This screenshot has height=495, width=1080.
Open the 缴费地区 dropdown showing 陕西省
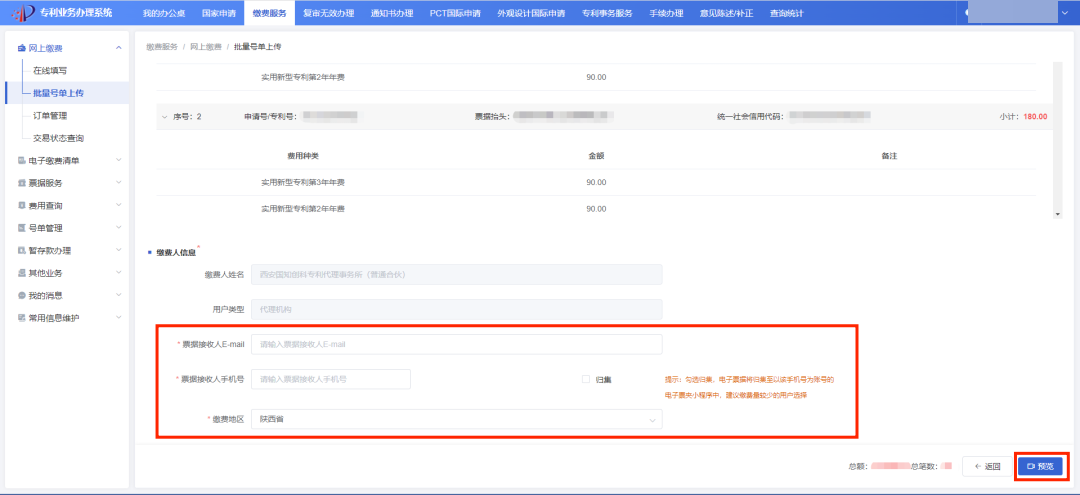(456, 419)
